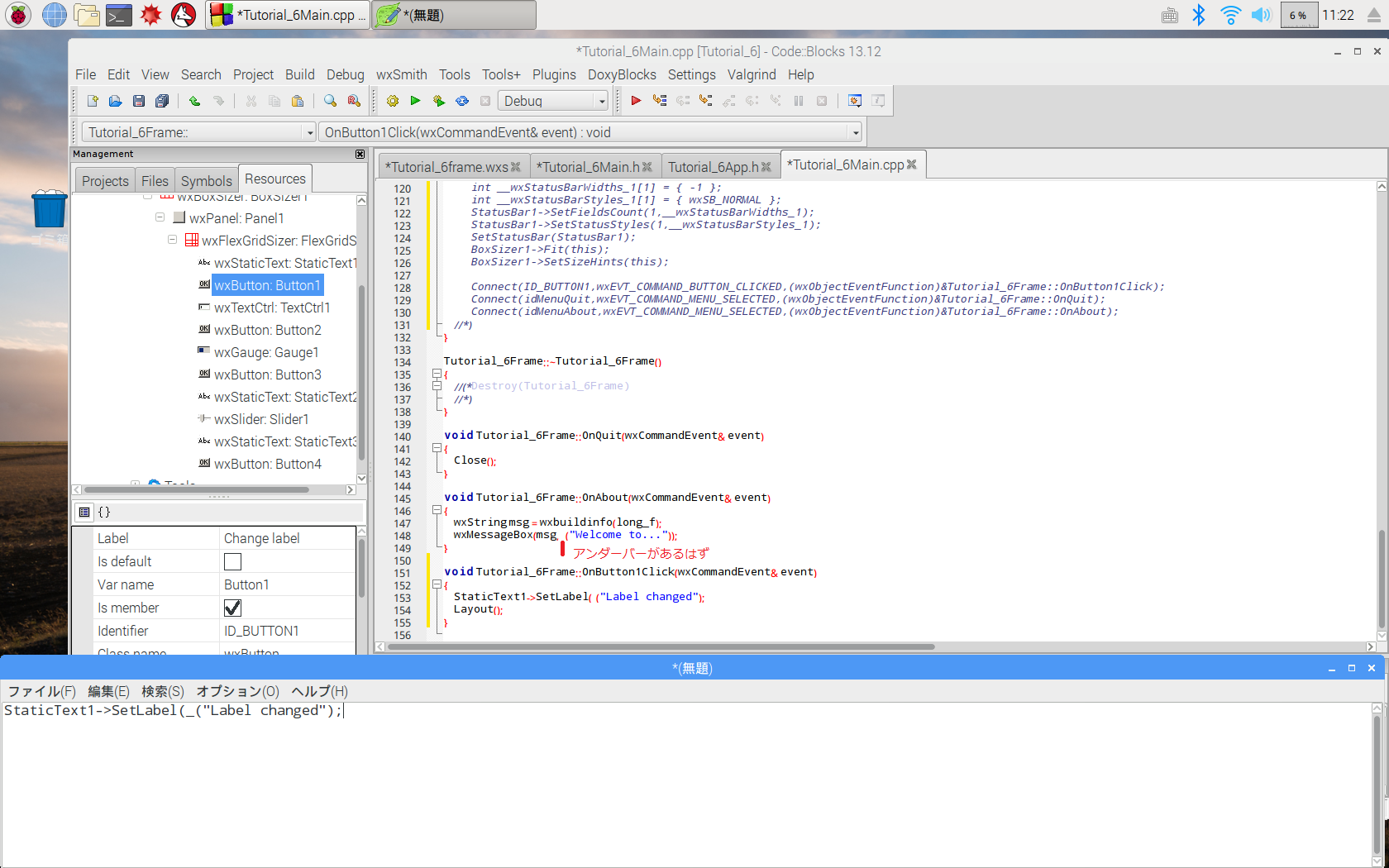The image size is (1389, 868).
Task: Collapse the wxPanel: Panel1 tree node
Action: click(x=160, y=217)
